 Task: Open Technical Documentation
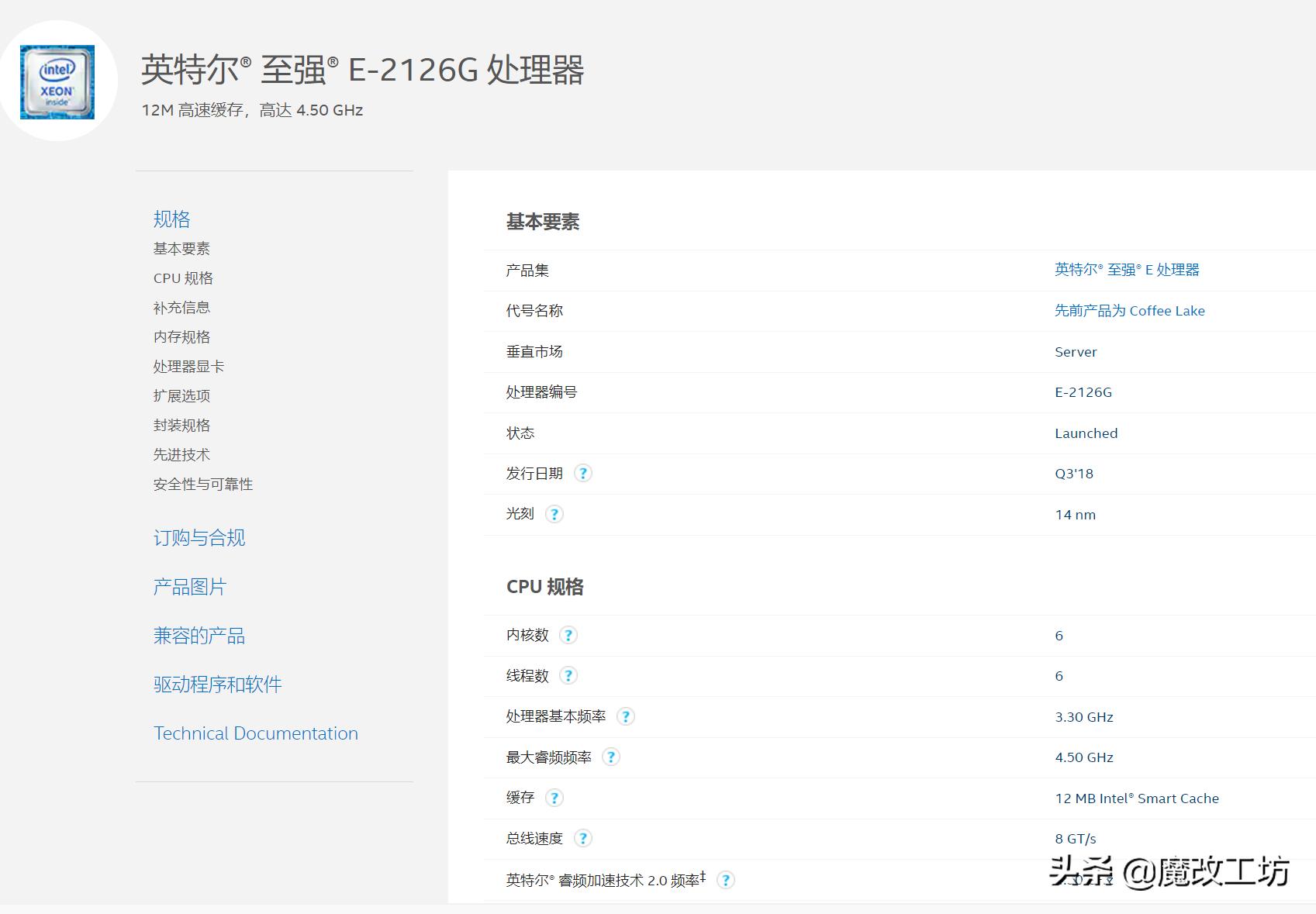(x=256, y=733)
